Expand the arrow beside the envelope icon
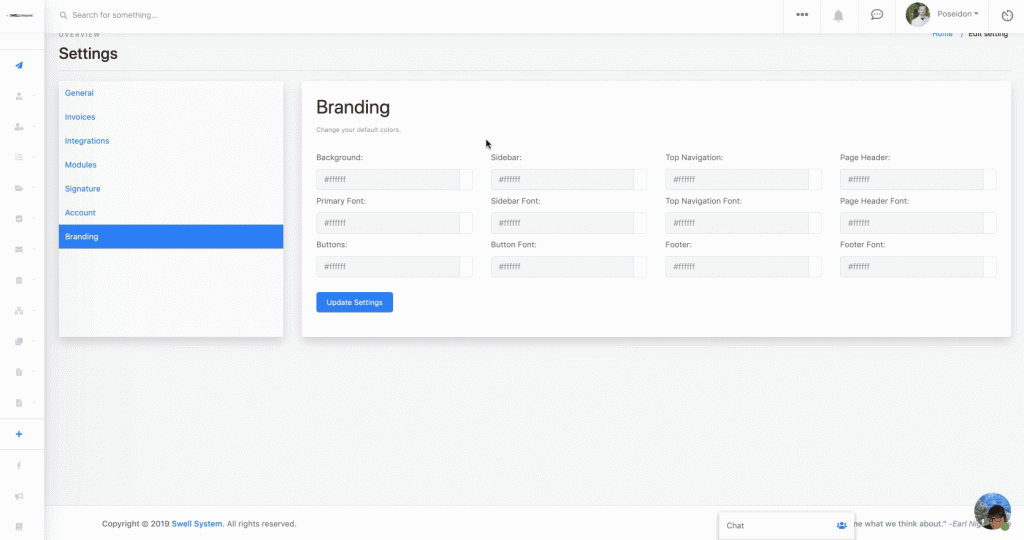Viewport: 1024px width, 540px height. pos(34,249)
